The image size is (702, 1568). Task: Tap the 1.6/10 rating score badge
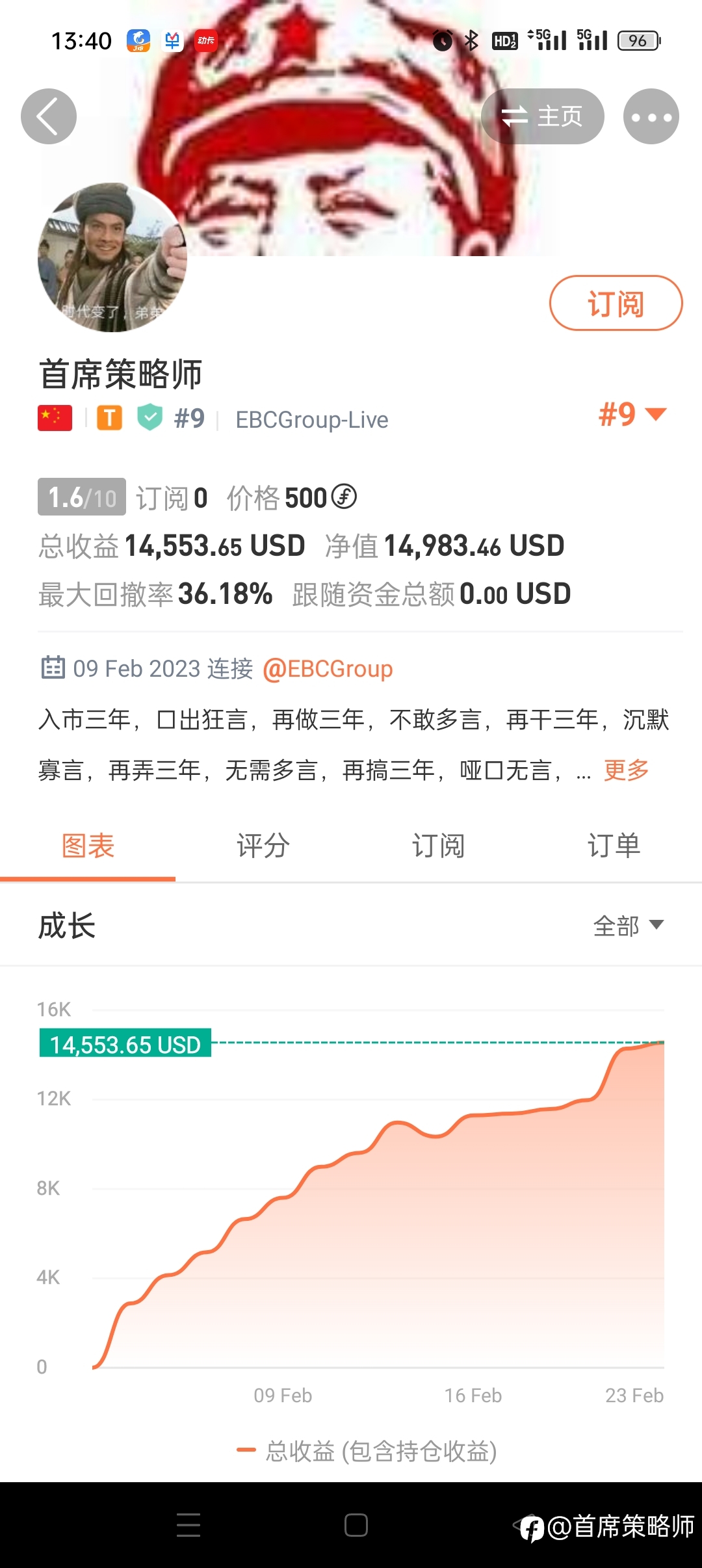click(x=82, y=497)
